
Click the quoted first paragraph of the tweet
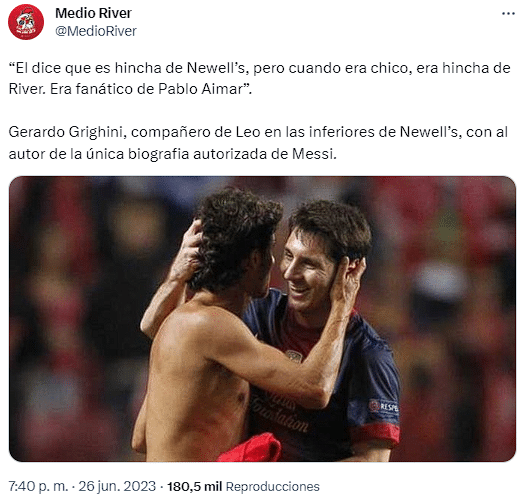(259, 78)
